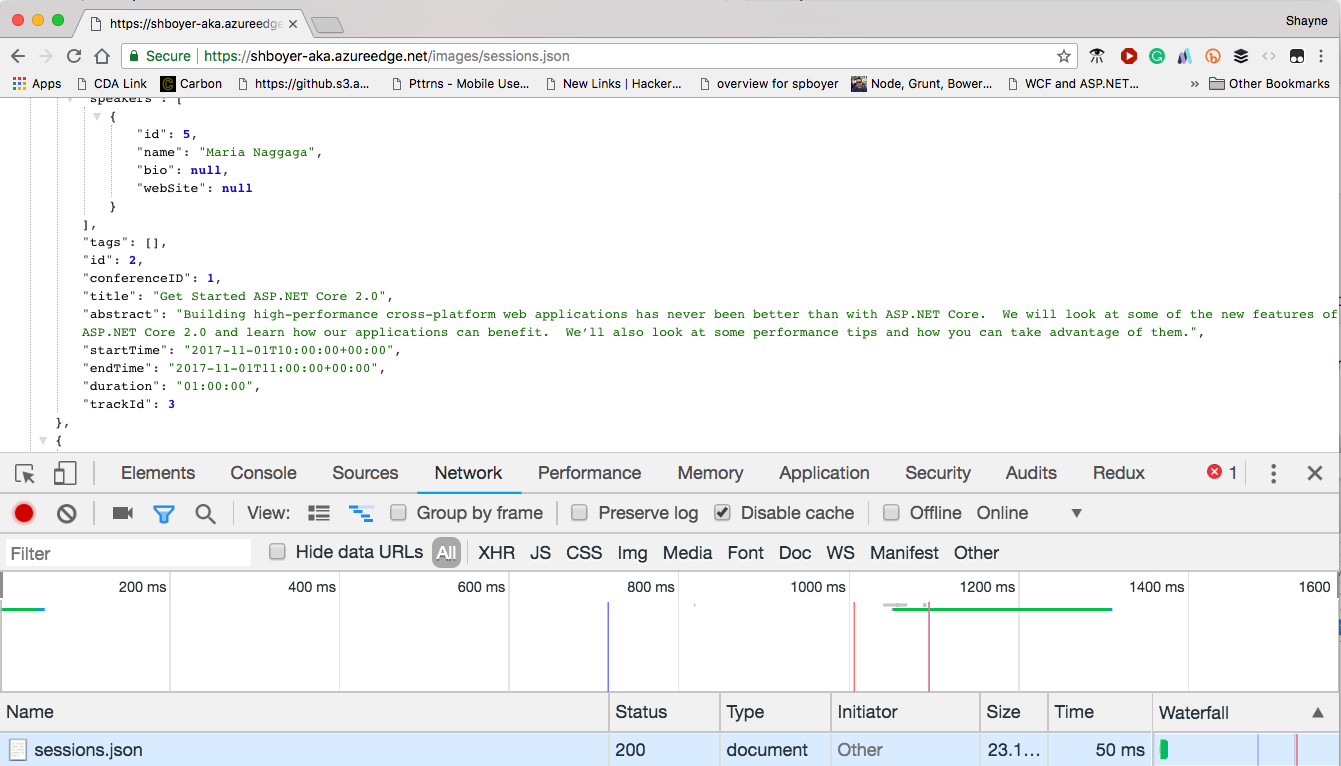1341x766 pixels.
Task: Open the CDA Link bookmark
Action: point(110,84)
